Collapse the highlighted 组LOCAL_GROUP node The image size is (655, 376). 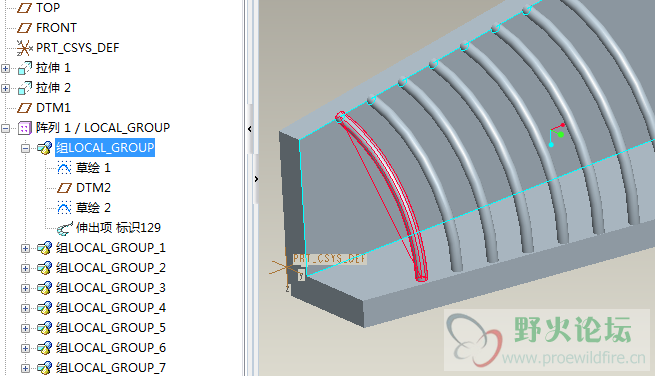(x=25, y=148)
